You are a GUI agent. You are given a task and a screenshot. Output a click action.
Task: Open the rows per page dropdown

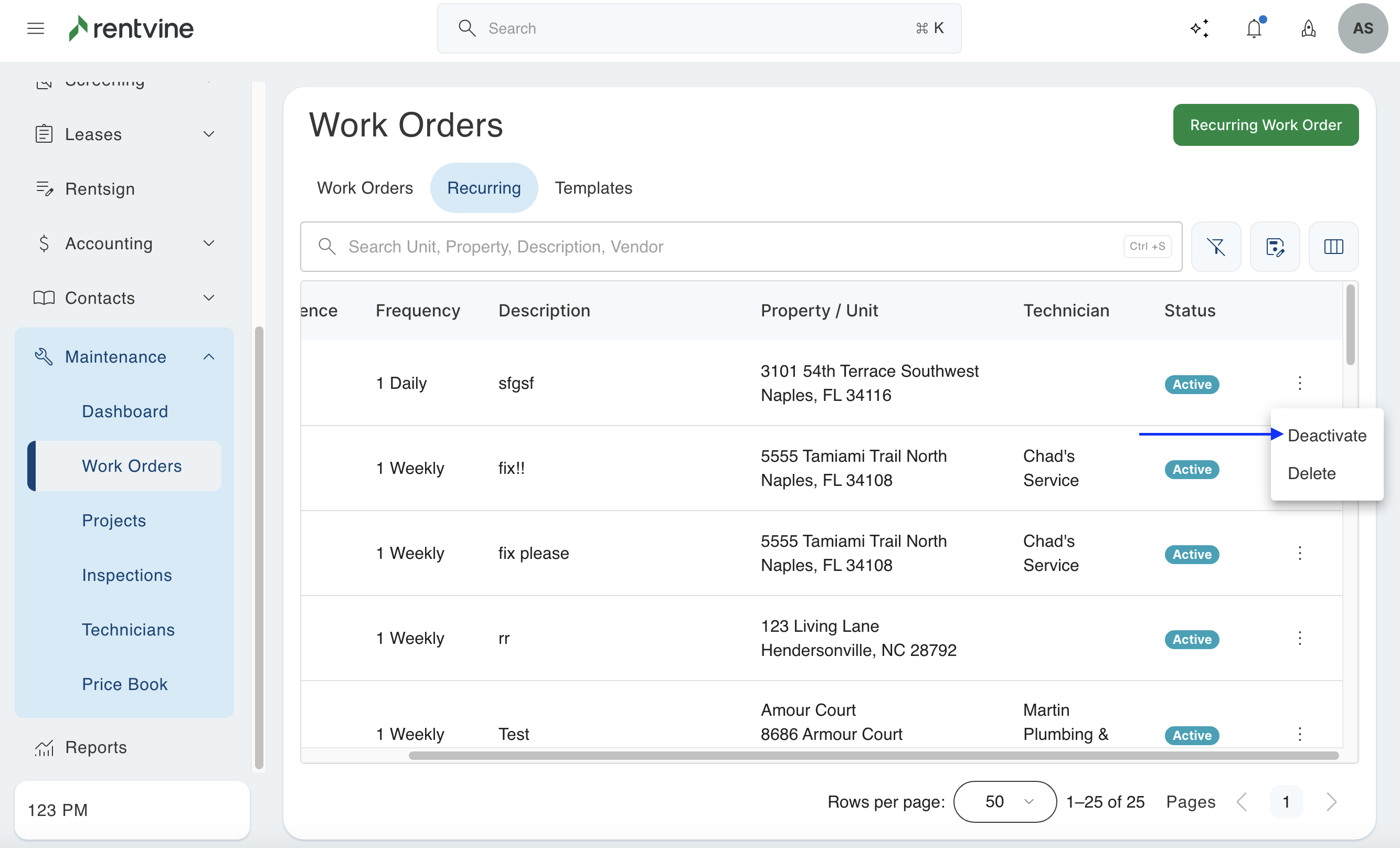1004,801
